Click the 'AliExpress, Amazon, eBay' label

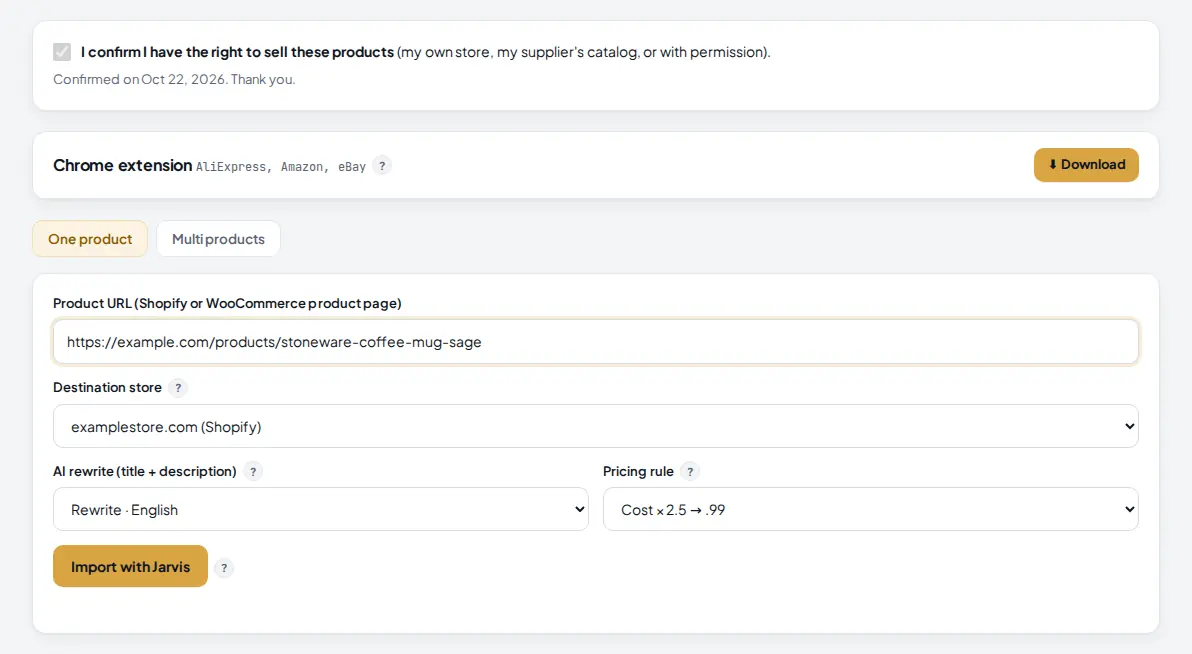[281, 167]
